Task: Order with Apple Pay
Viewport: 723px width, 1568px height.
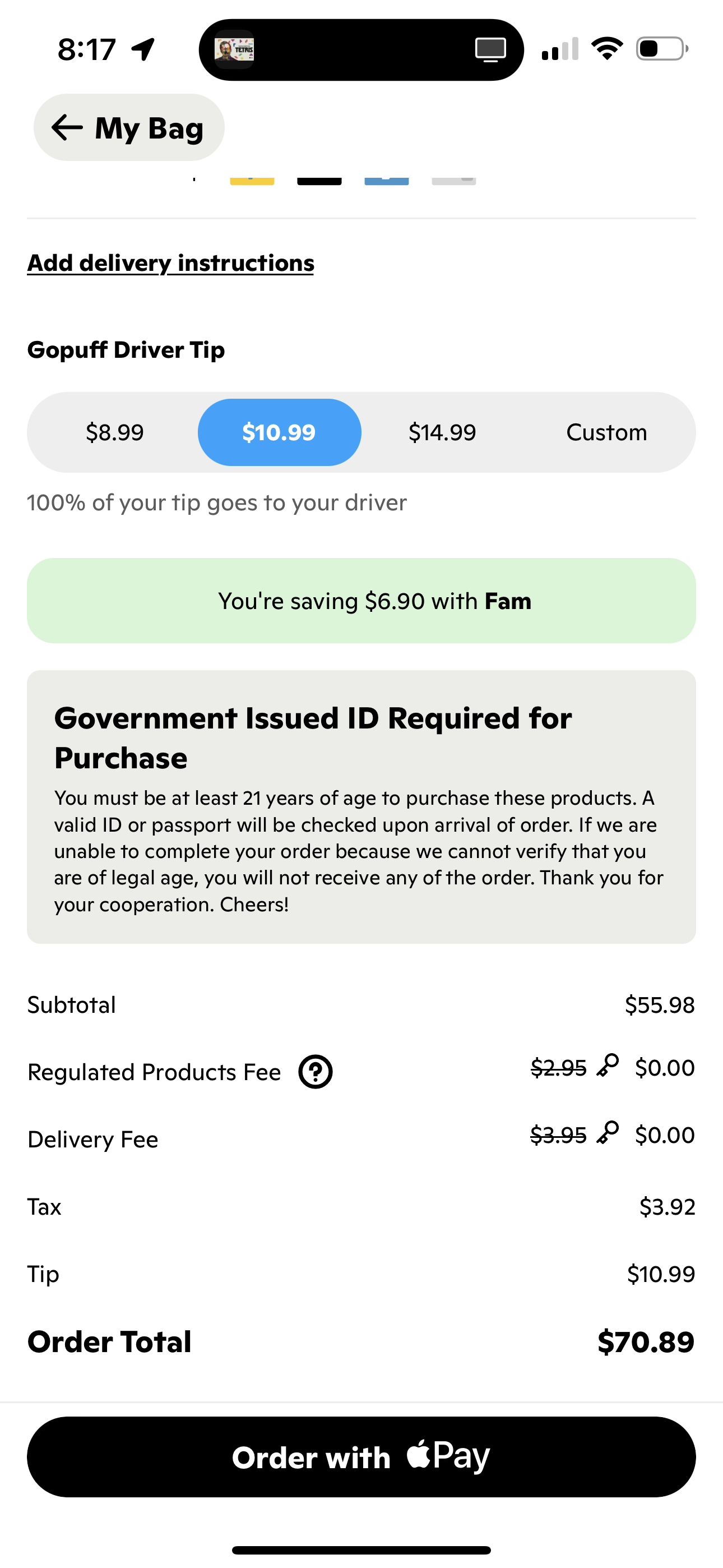Action: (x=361, y=1456)
